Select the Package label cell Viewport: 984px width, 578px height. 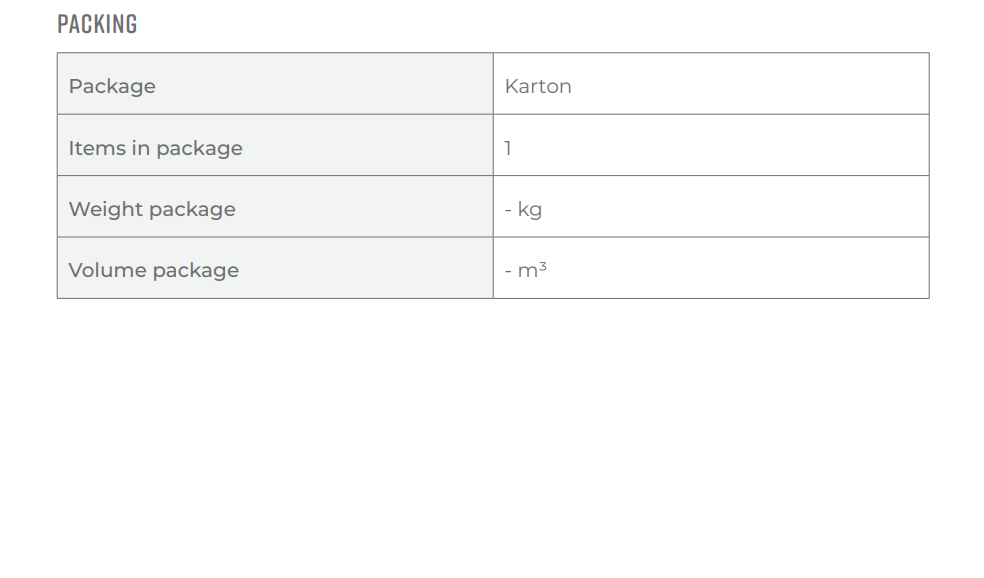275,83
